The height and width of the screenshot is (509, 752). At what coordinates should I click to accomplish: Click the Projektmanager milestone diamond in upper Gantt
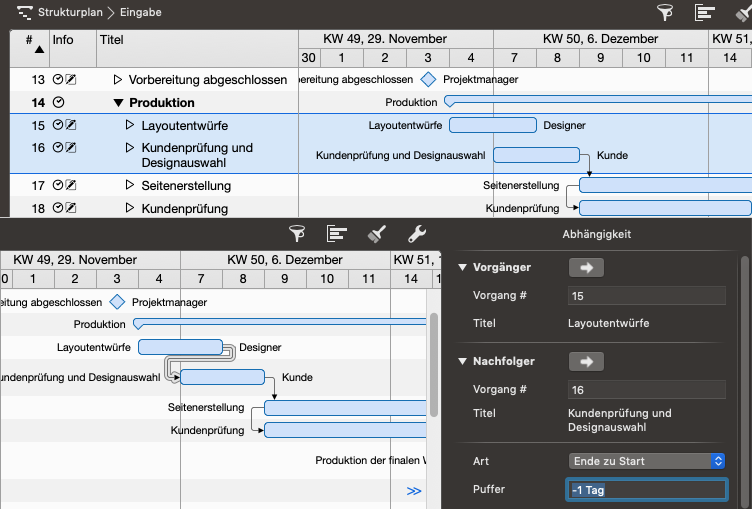(x=428, y=79)
